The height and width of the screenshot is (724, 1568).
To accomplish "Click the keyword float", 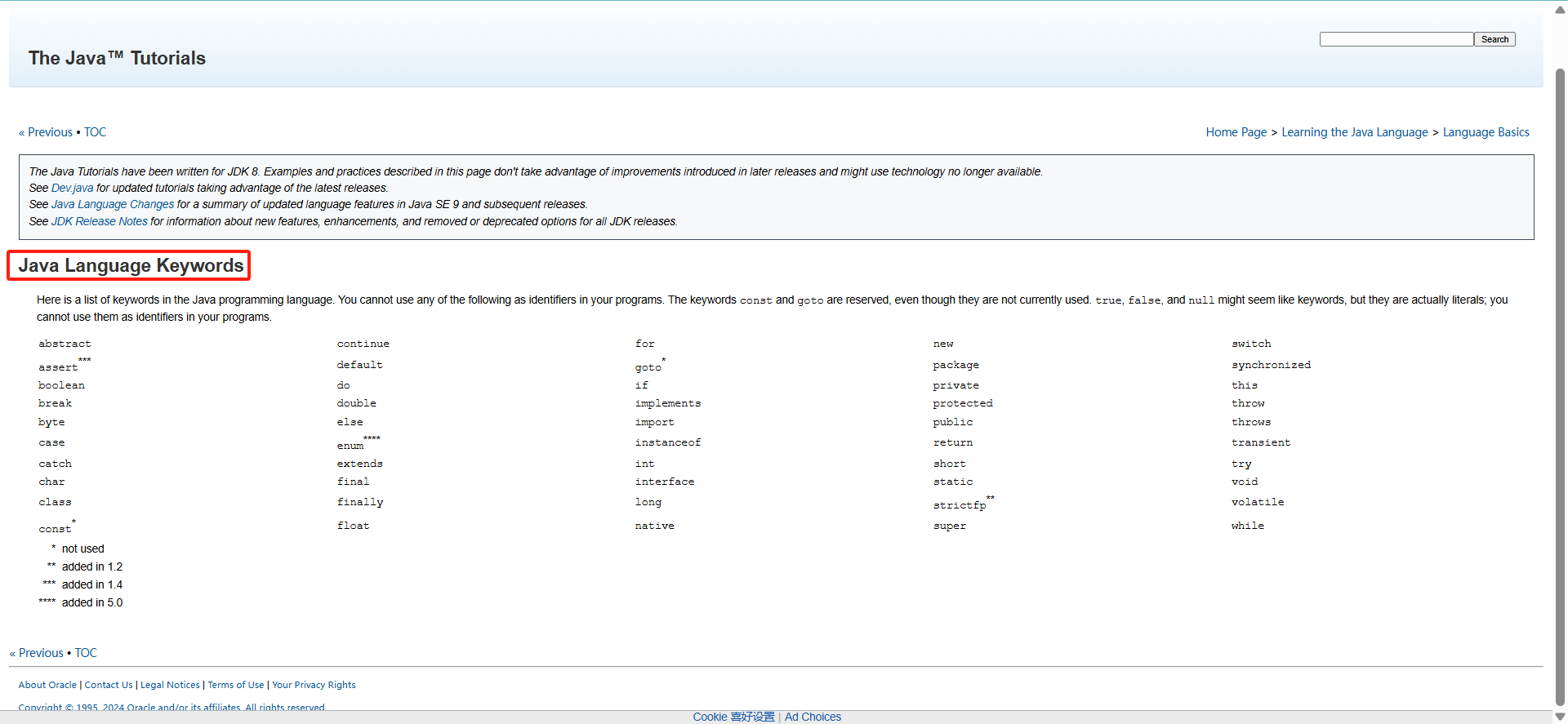I will [354, 526].
